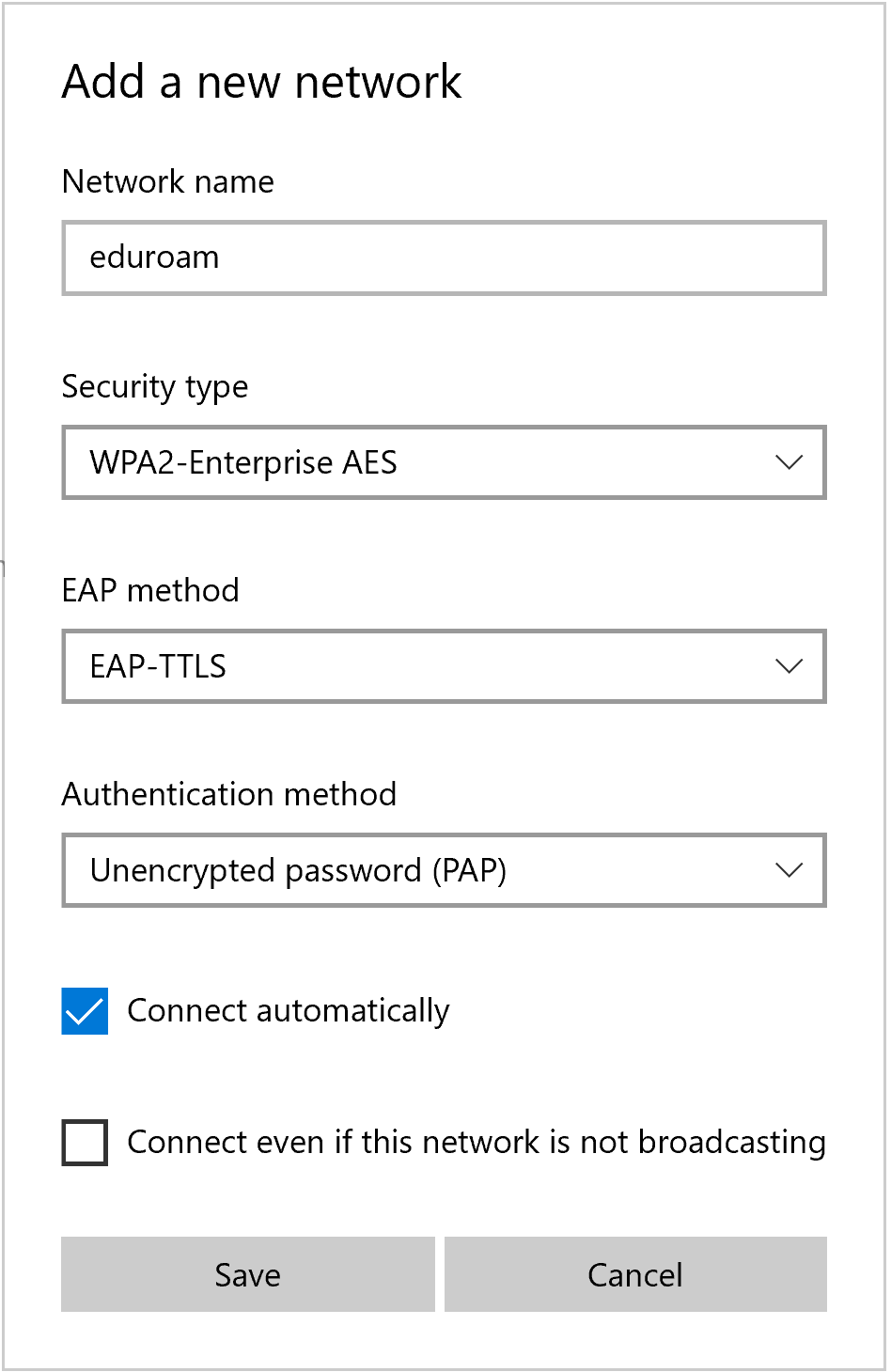Click the Authentication method chevron arrow
This screenshot has height=1372, width=891.
pyautogui.click(x=789, y=870)
